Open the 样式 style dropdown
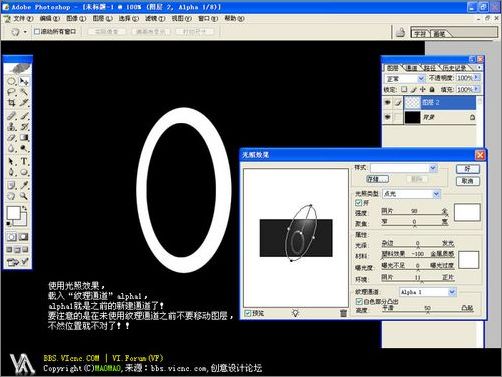The width and height of the screenshot is (502, 377). [x=404, y=168]
